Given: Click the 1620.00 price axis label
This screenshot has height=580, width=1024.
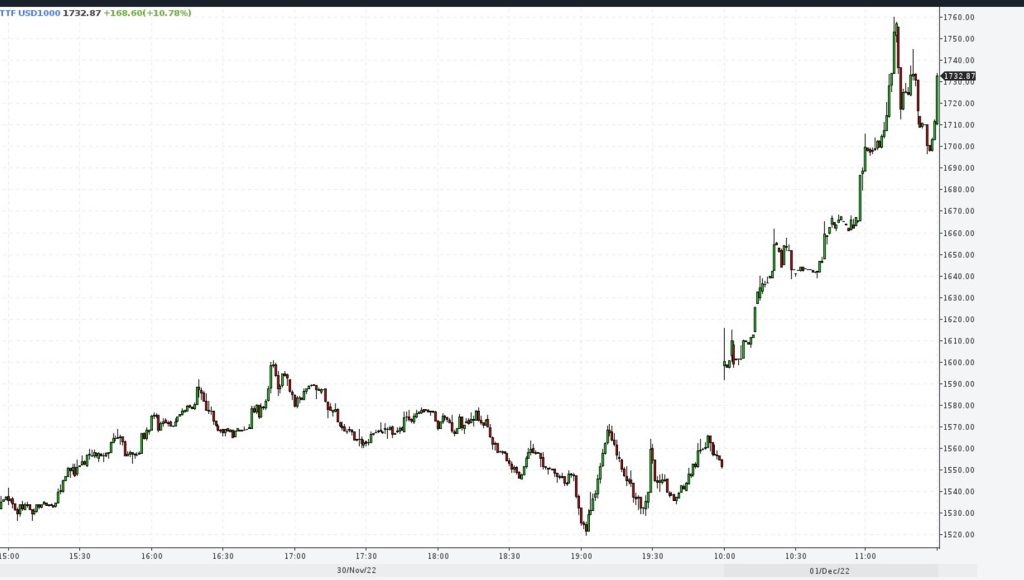Looking at the screenshot, I should tap(959, 320).
